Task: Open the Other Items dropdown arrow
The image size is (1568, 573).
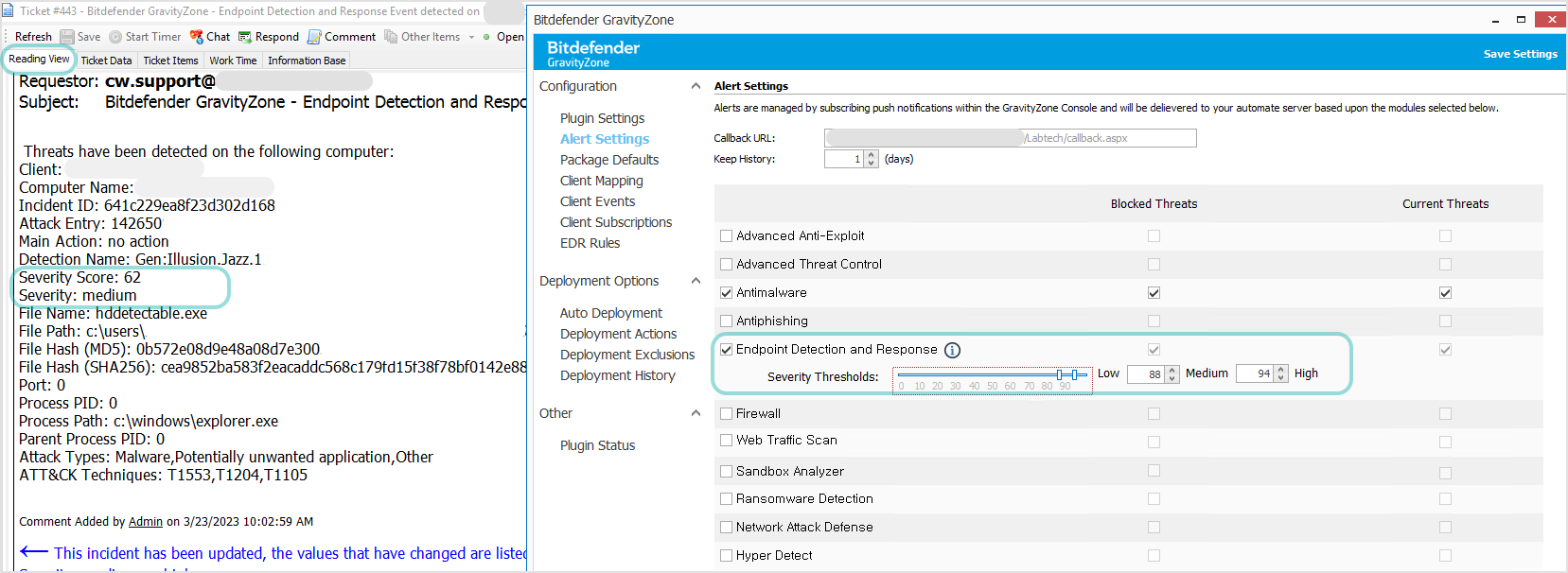Action: tap(471, 38)
